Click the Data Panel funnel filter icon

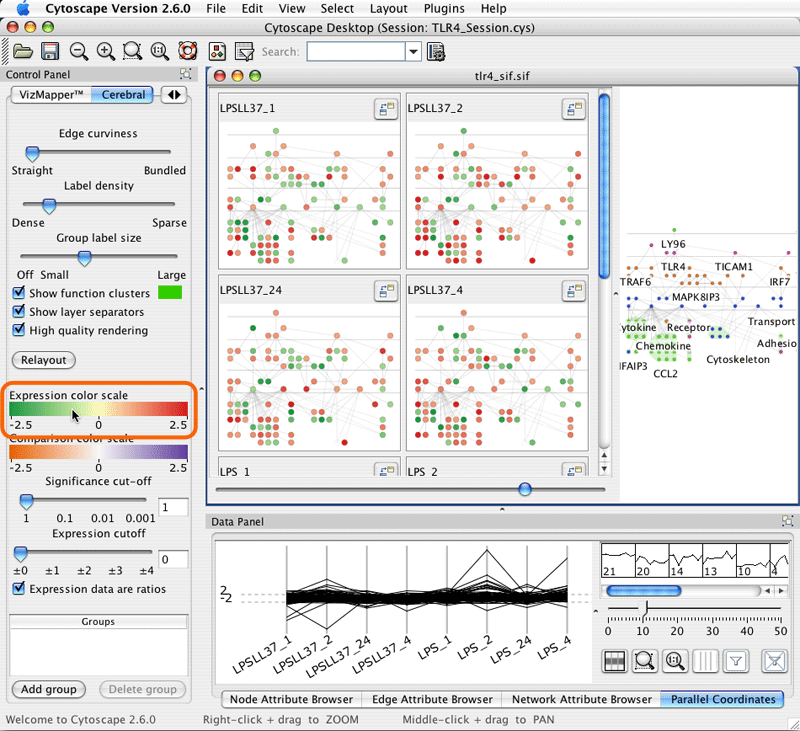736,661
